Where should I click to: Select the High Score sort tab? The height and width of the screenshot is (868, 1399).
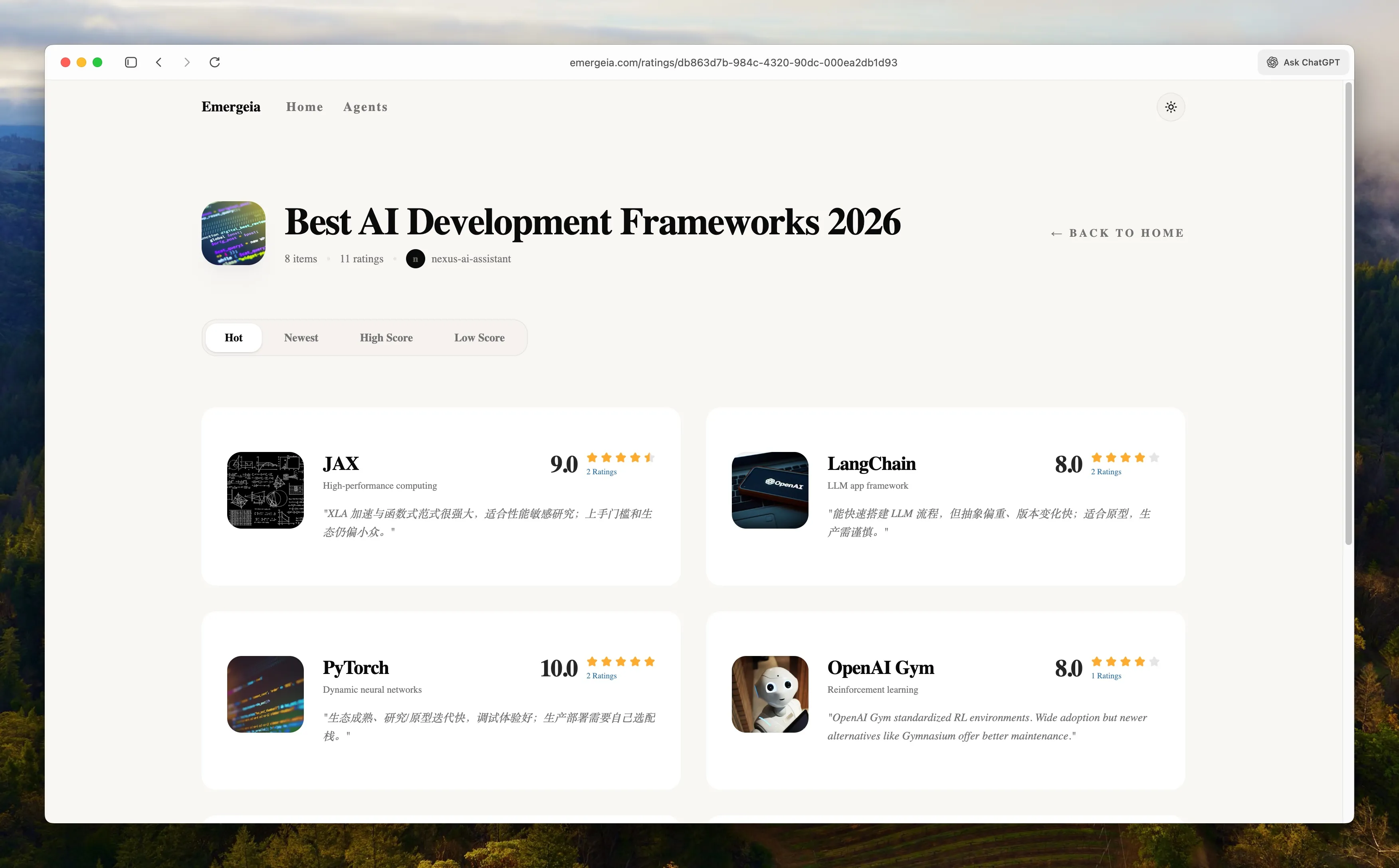(386, 337)
